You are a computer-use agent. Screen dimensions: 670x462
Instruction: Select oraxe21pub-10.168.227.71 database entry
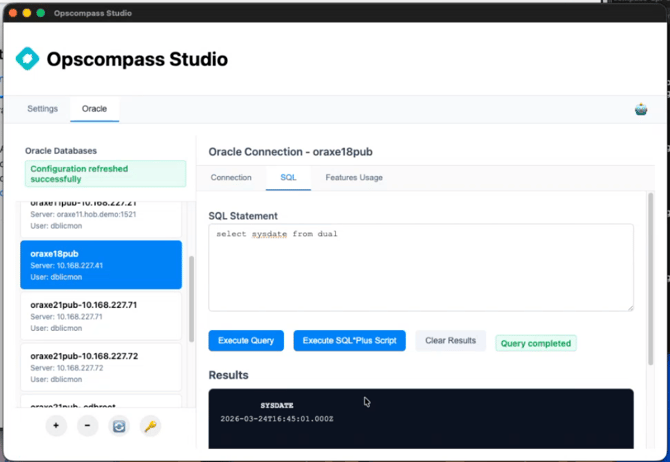tap(101, 315)
